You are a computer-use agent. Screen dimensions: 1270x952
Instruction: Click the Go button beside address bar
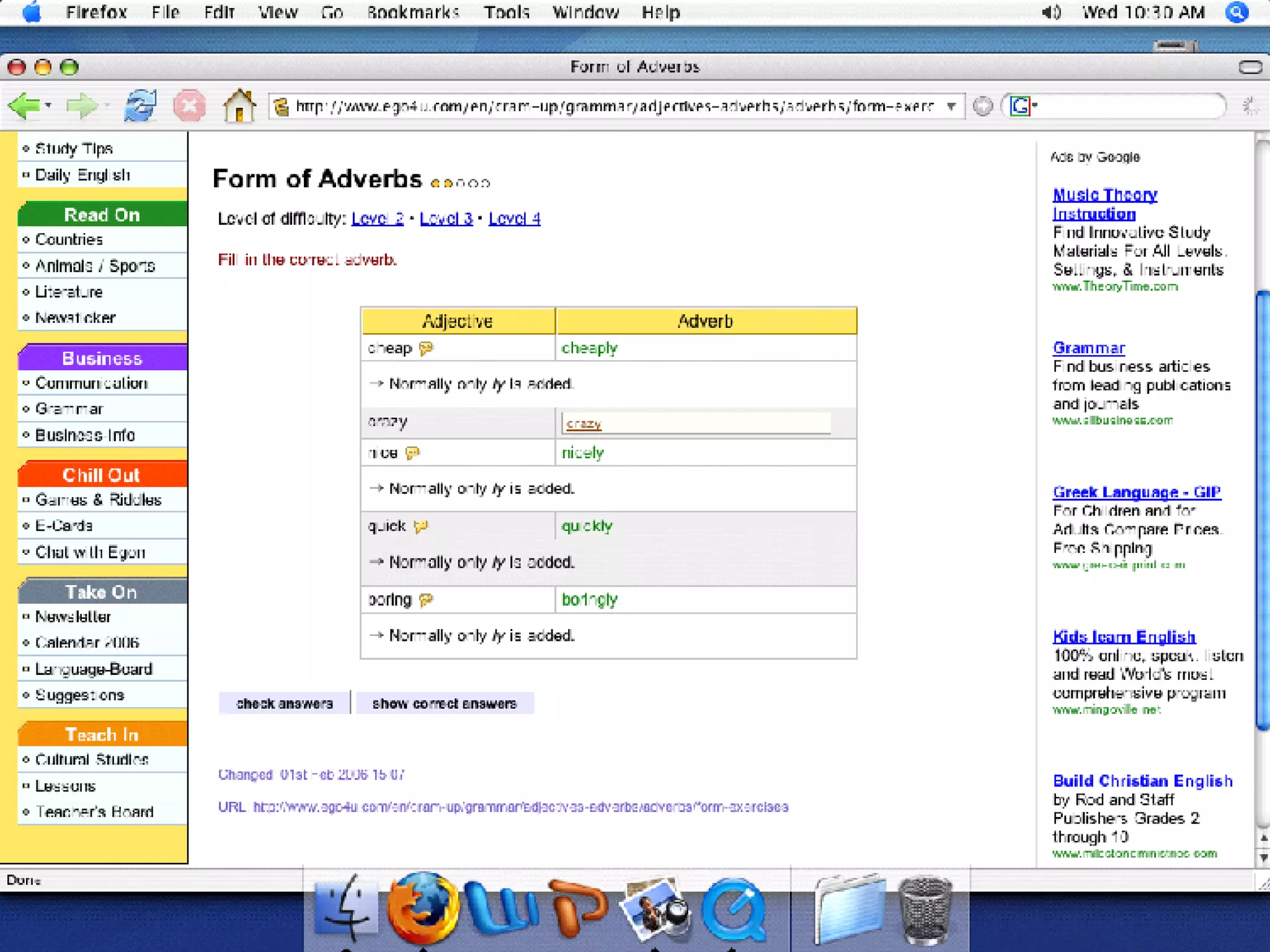pyautogui.click(x=982, y=107)
